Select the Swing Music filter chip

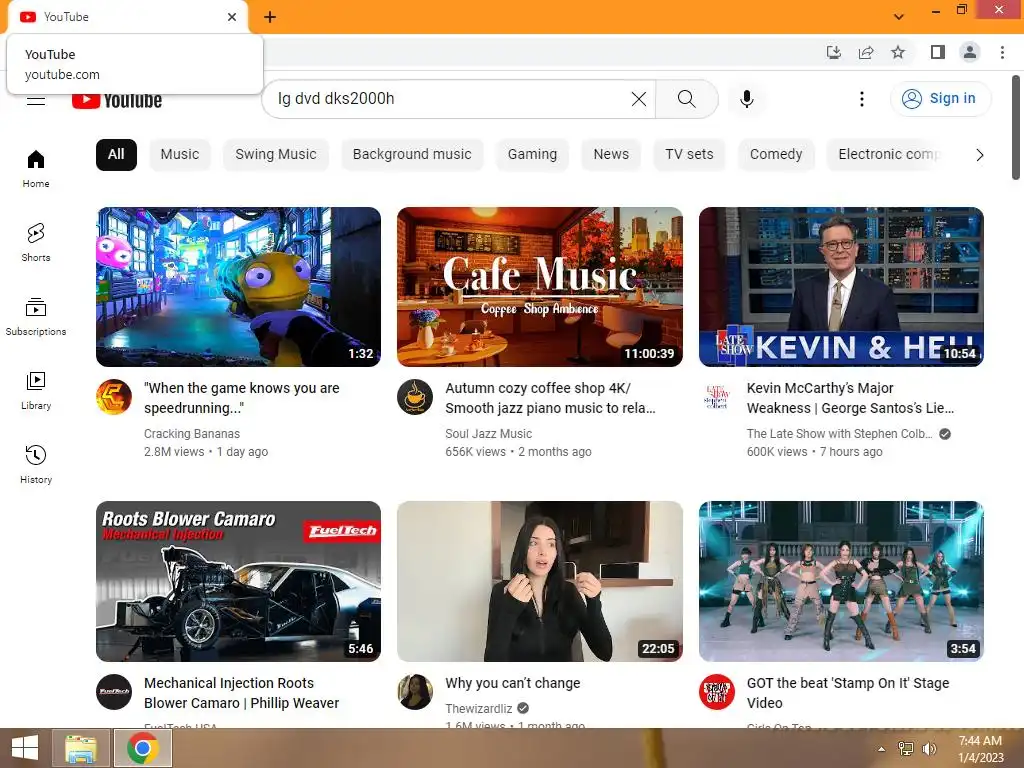click(276, 155)
